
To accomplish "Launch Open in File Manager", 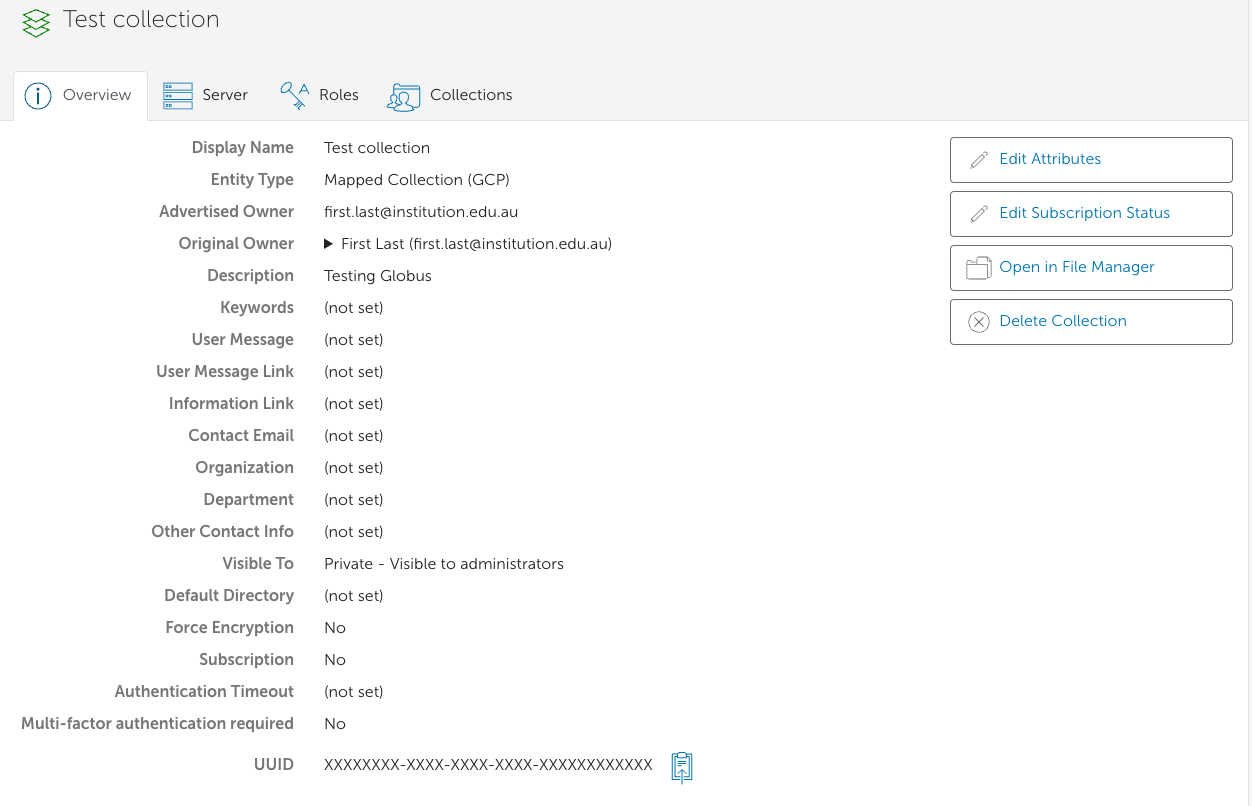I will (1091, 268).
